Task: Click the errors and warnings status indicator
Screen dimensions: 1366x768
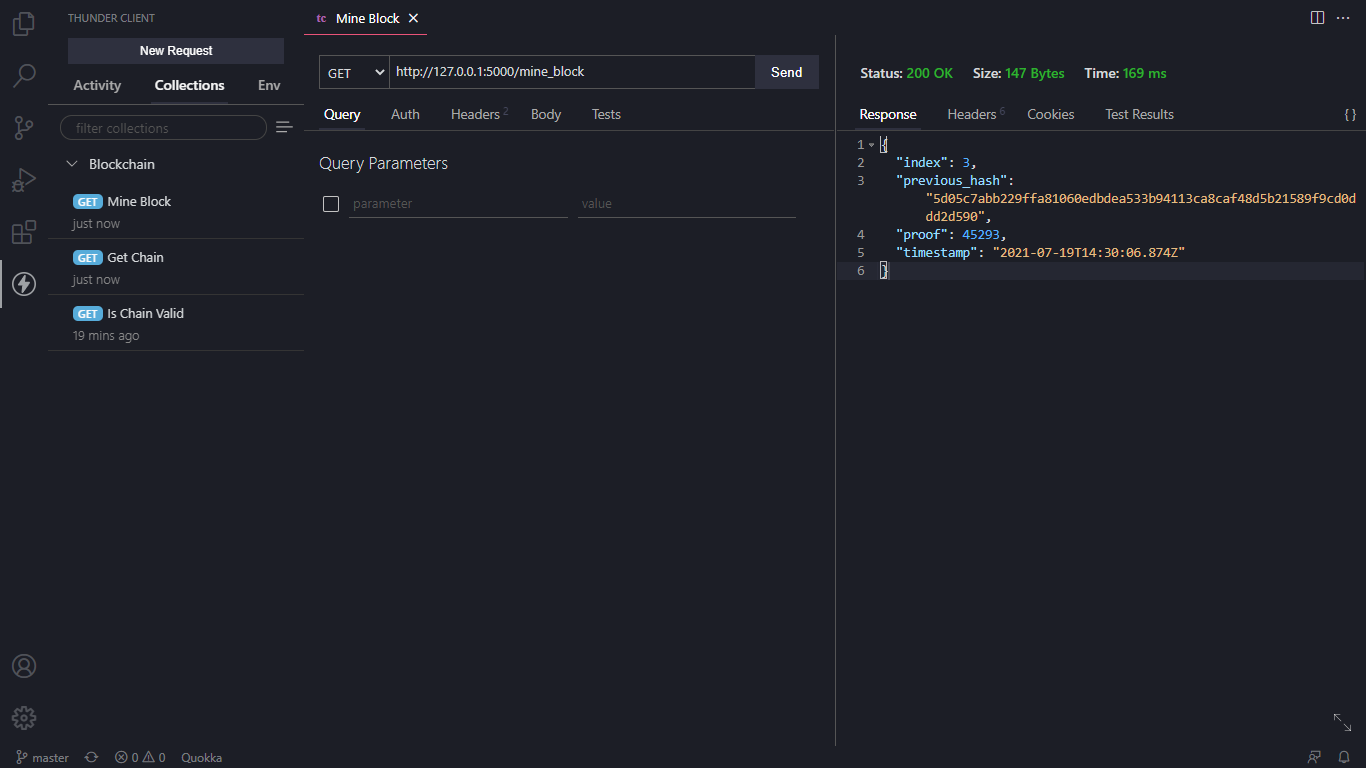Action: 140,758
